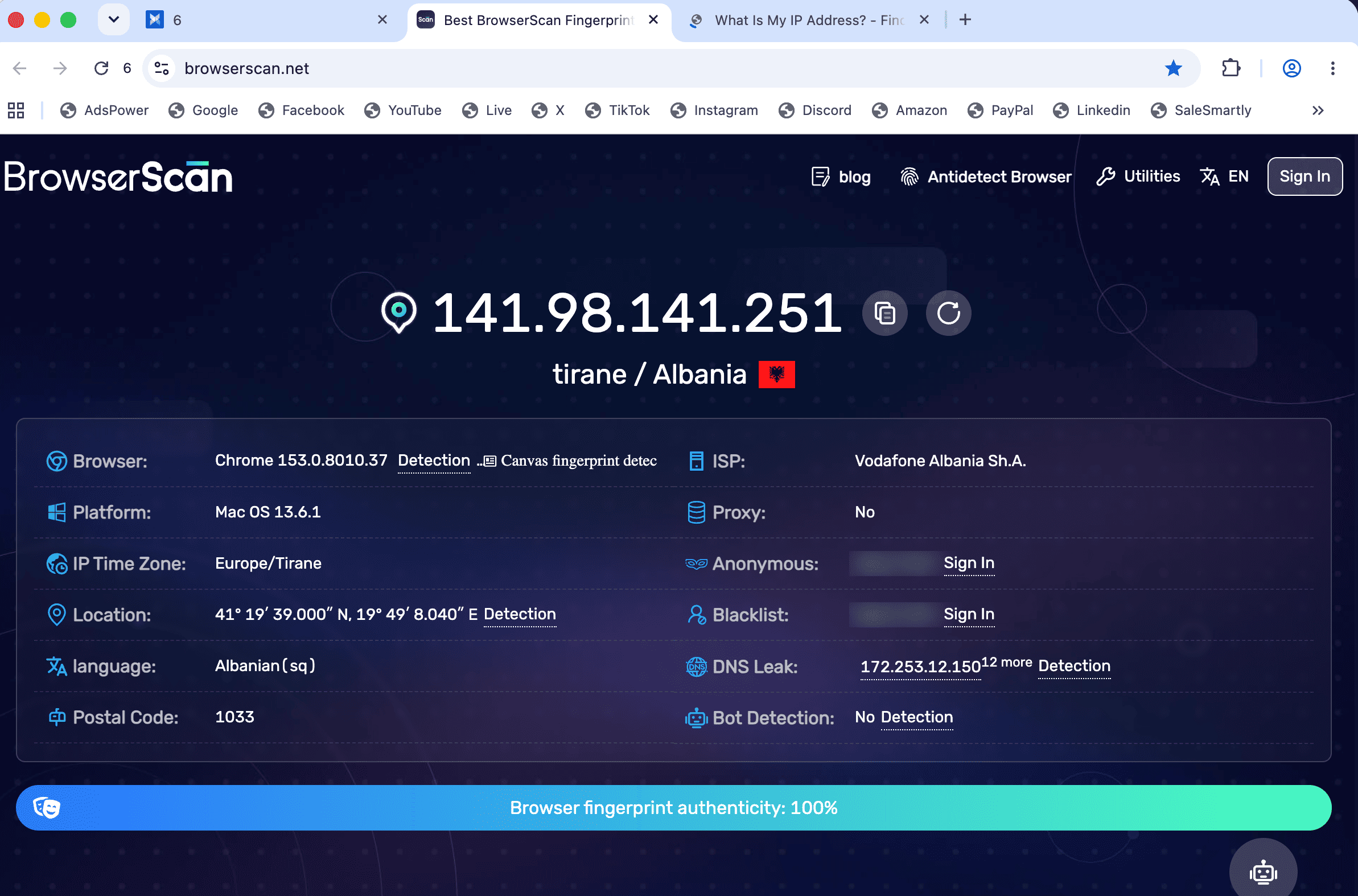Image resolution: width=1358 pixels, height=896 pixels.
Task: Click the Sign In button in header
Action: tap(1305, 176)
